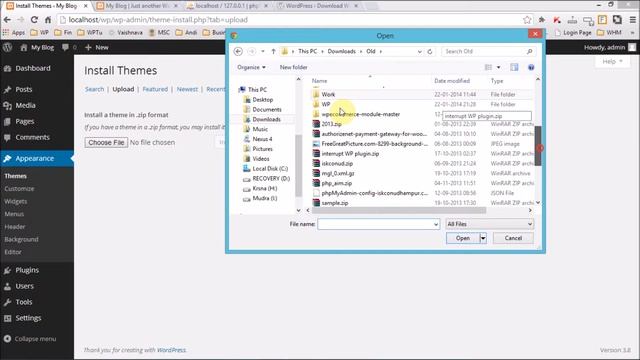Click the Newest themes link

(x=187, y=89)
